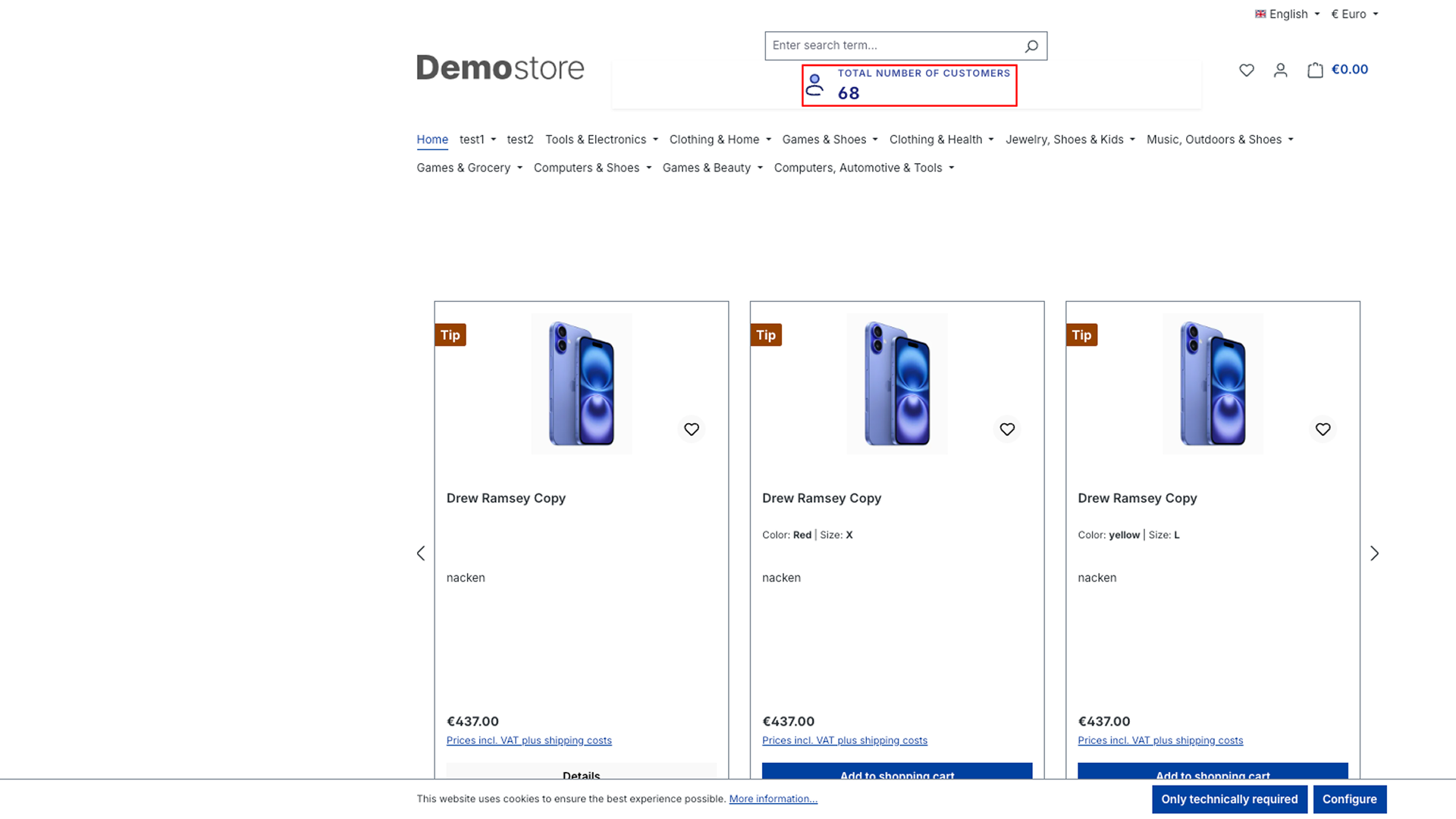
Task: Expand Tools & Electronics menu
Action: [601, 140]
